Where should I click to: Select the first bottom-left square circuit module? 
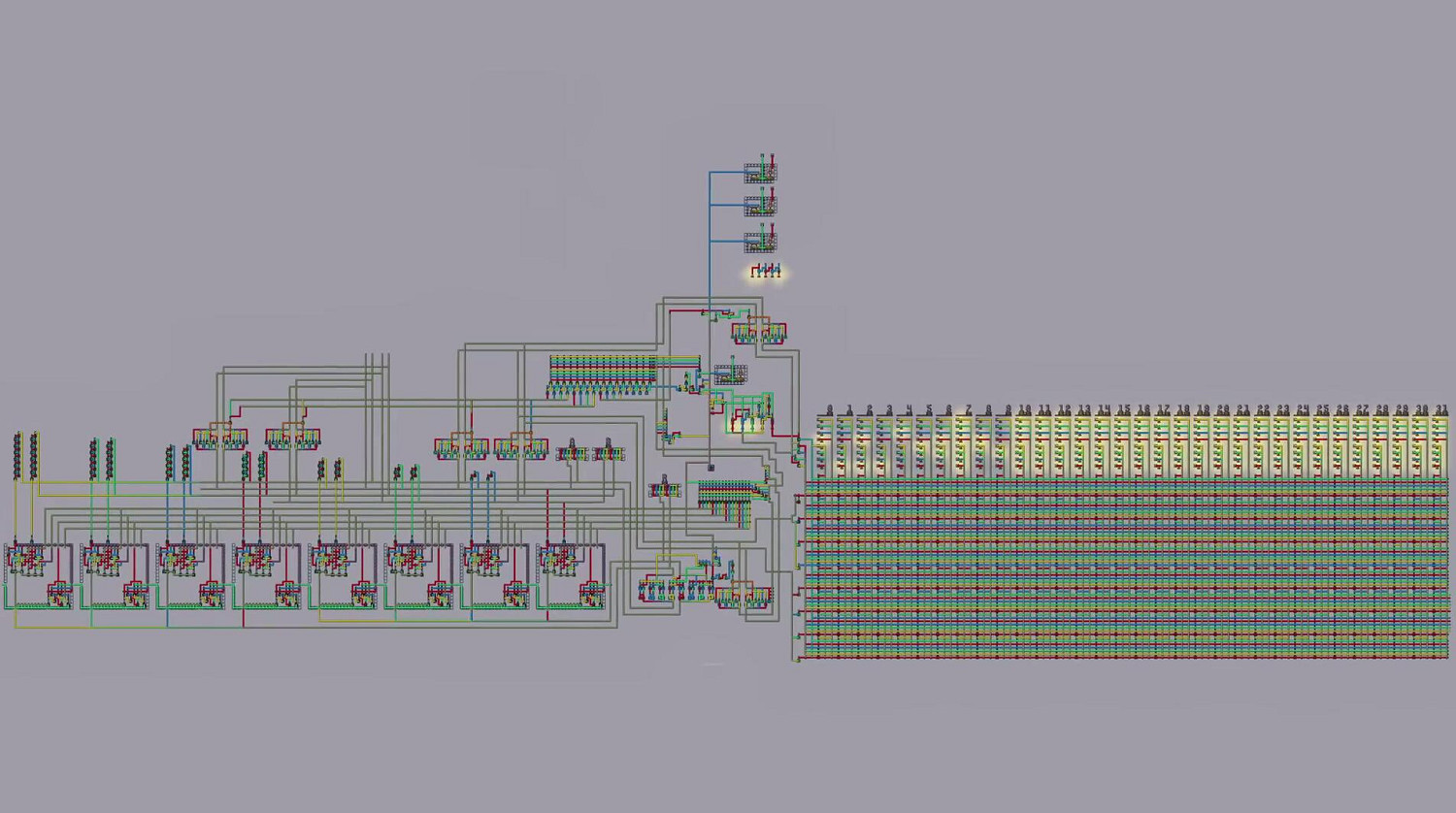click(x=39, y=576)
